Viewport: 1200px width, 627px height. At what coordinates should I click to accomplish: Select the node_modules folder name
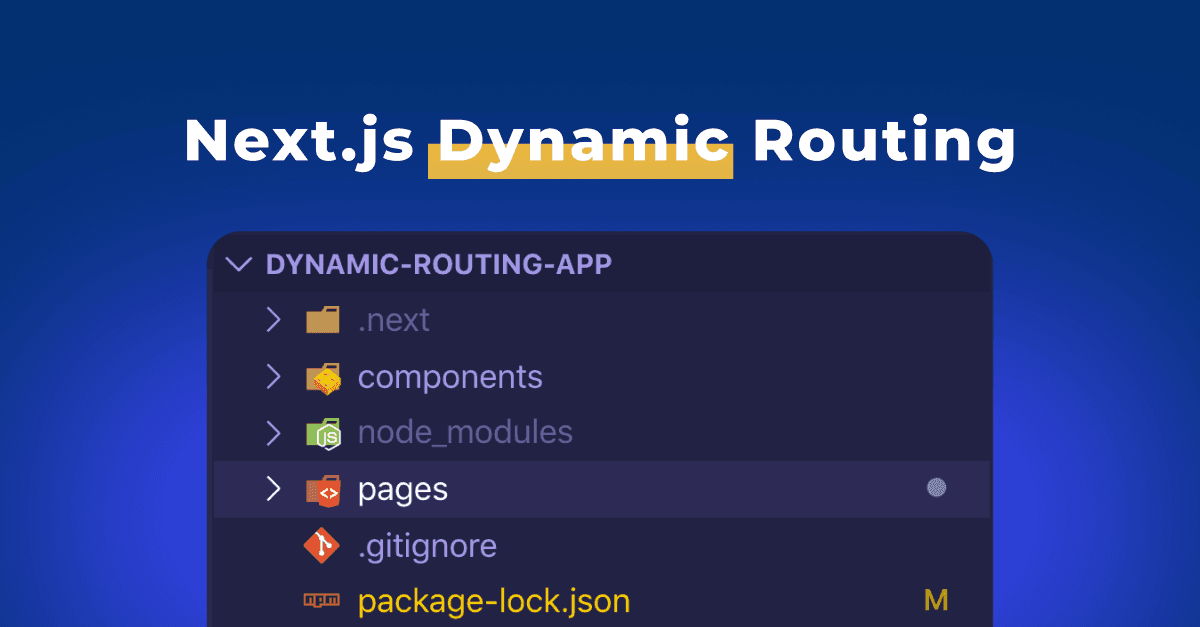click(465, 433)
